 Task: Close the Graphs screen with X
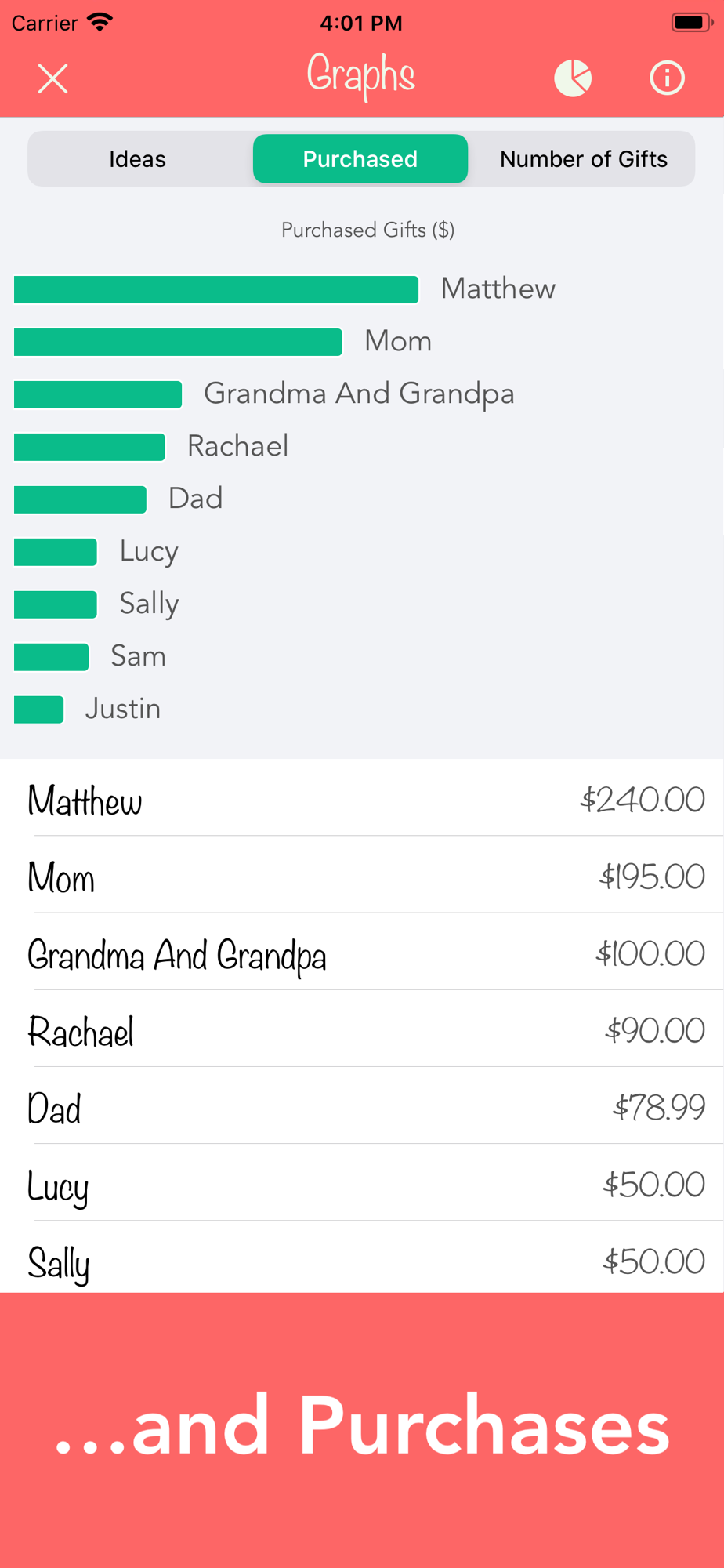(52, 78)
